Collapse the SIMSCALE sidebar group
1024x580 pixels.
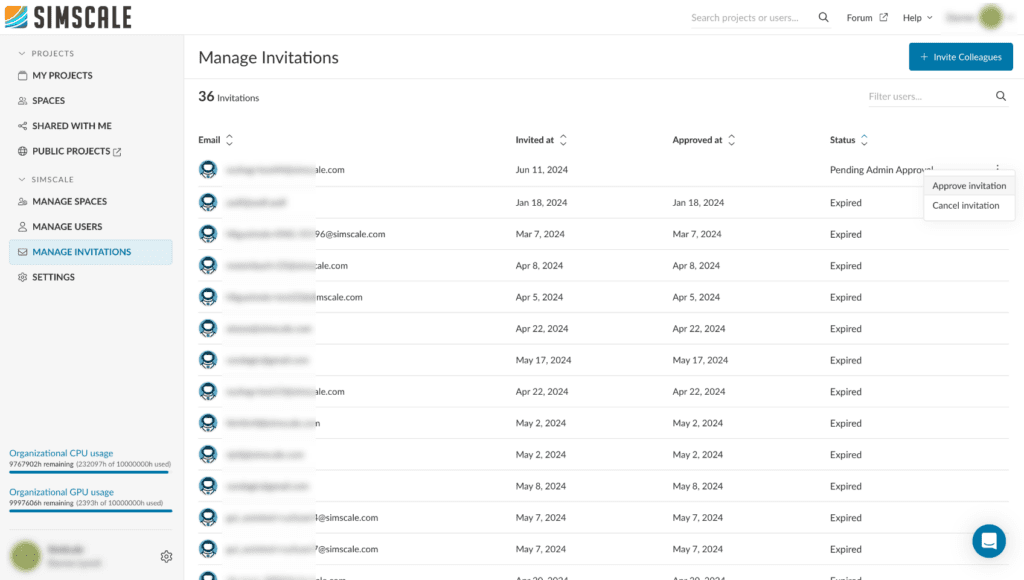22,179
